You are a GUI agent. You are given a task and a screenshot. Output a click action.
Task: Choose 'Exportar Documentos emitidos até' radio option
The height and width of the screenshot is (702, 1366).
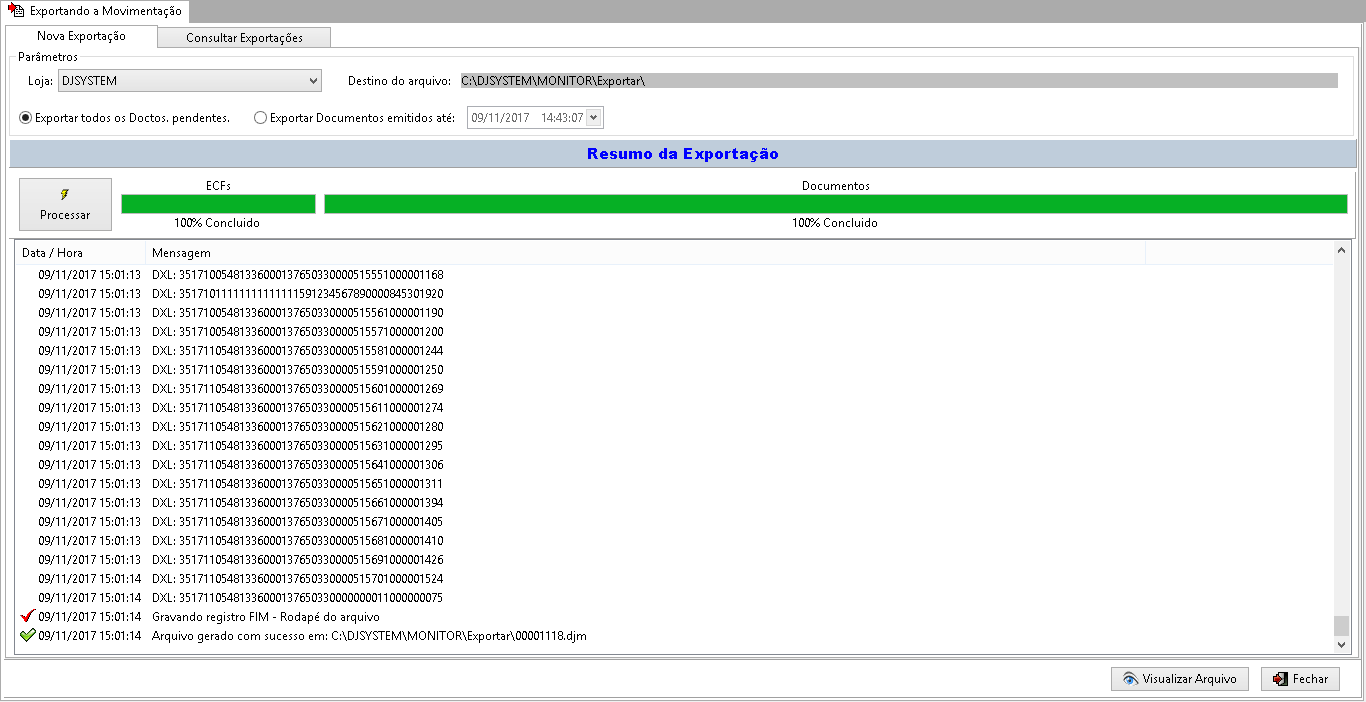[x=355, y=118]
